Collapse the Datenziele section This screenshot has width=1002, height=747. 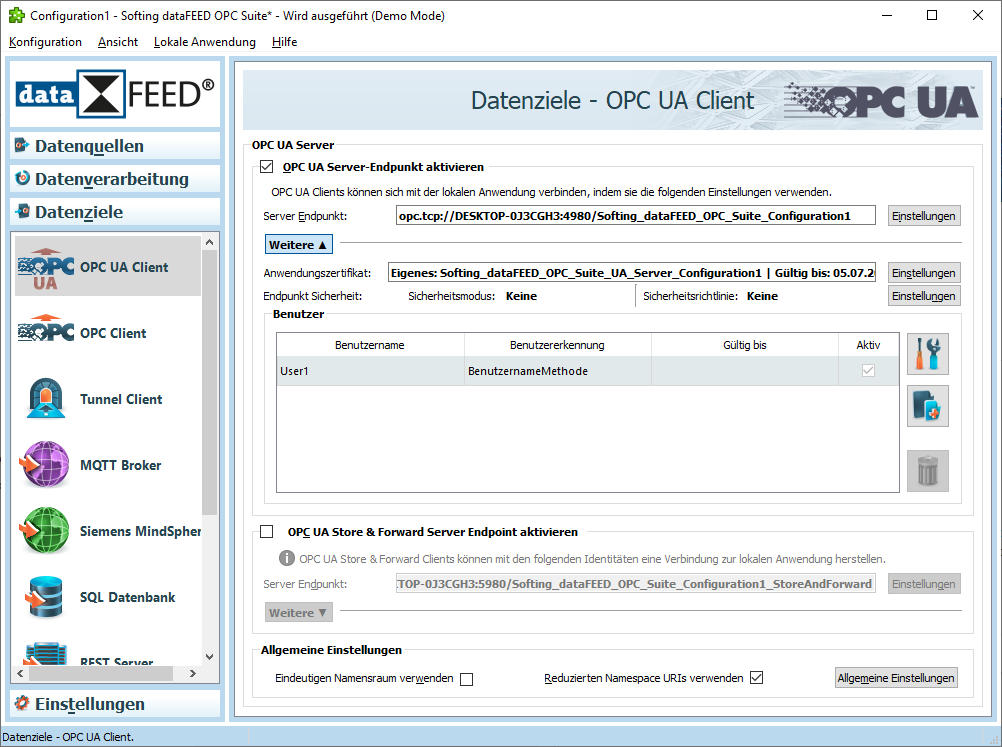tap(115, 212)
